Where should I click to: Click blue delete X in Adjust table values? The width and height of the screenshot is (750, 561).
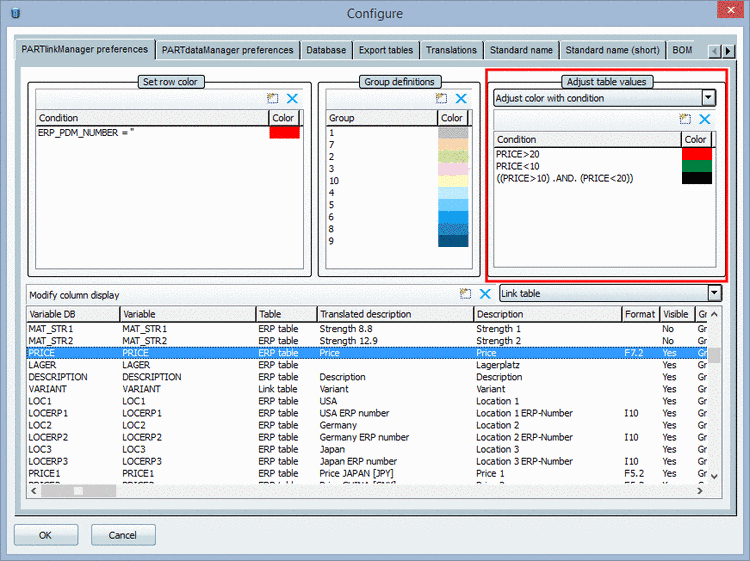click(x=704, y=119)
